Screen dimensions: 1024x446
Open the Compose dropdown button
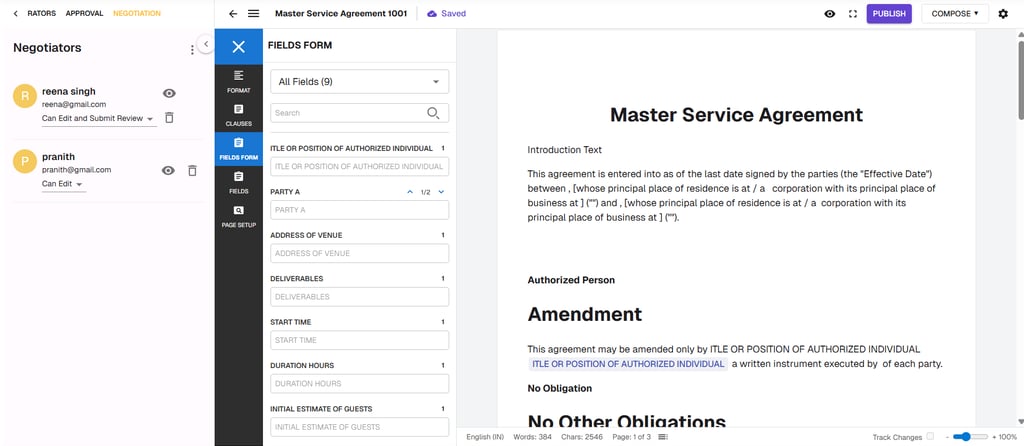point(955,14)
